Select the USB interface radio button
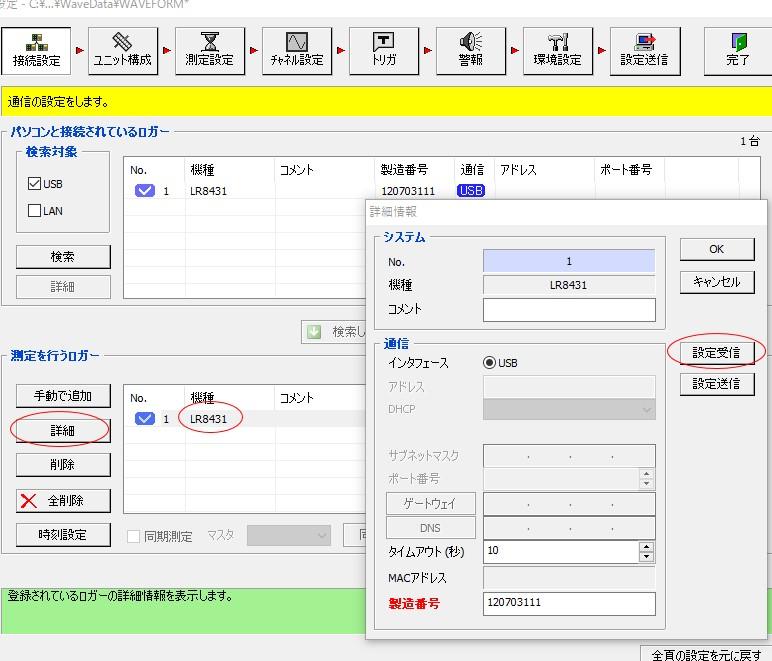The width and height of the screenshot is (772, 661). 489,363
